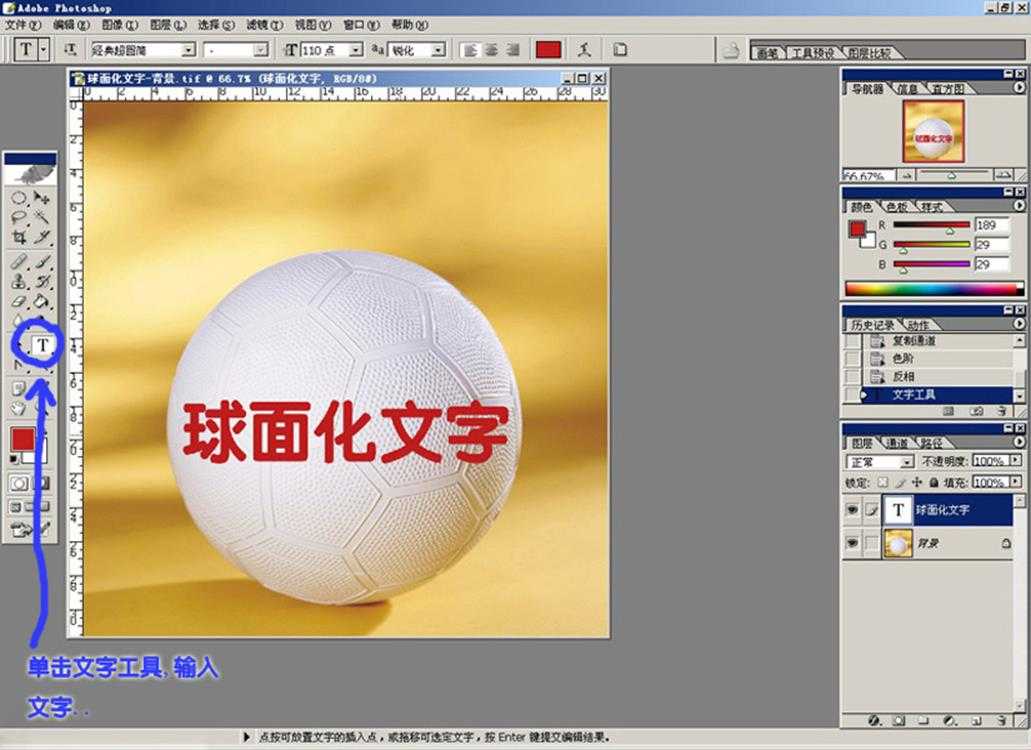Switch to the 色板 tab
Image resolution: width=1031 pixels, height=750 pixels.
click(897, 206)
